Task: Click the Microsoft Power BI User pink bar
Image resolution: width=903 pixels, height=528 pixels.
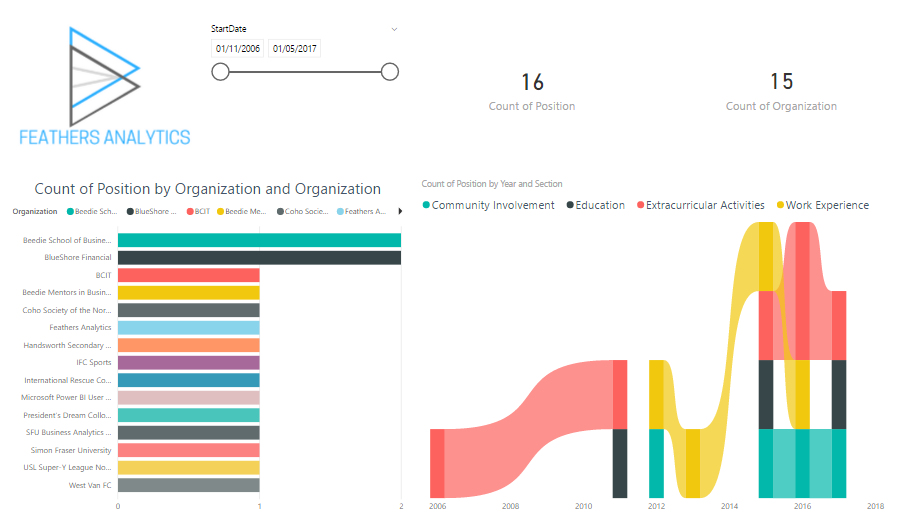Action: point(188,397)
